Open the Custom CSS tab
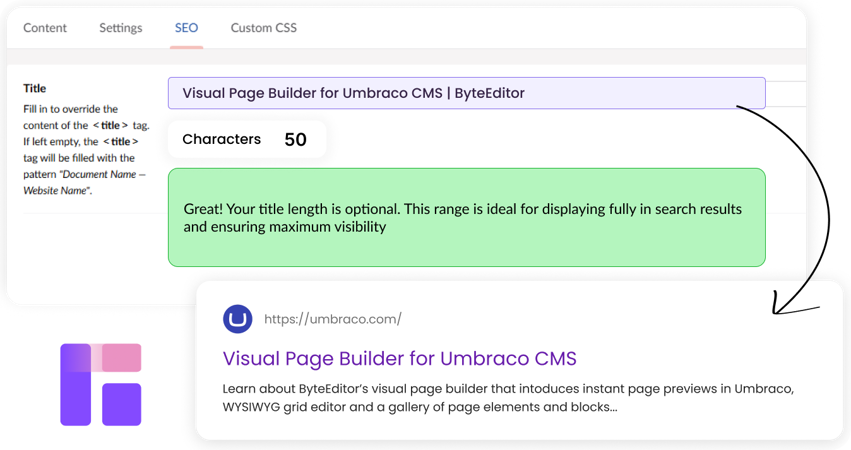The image size is (851, 450). tap(264, 28)
